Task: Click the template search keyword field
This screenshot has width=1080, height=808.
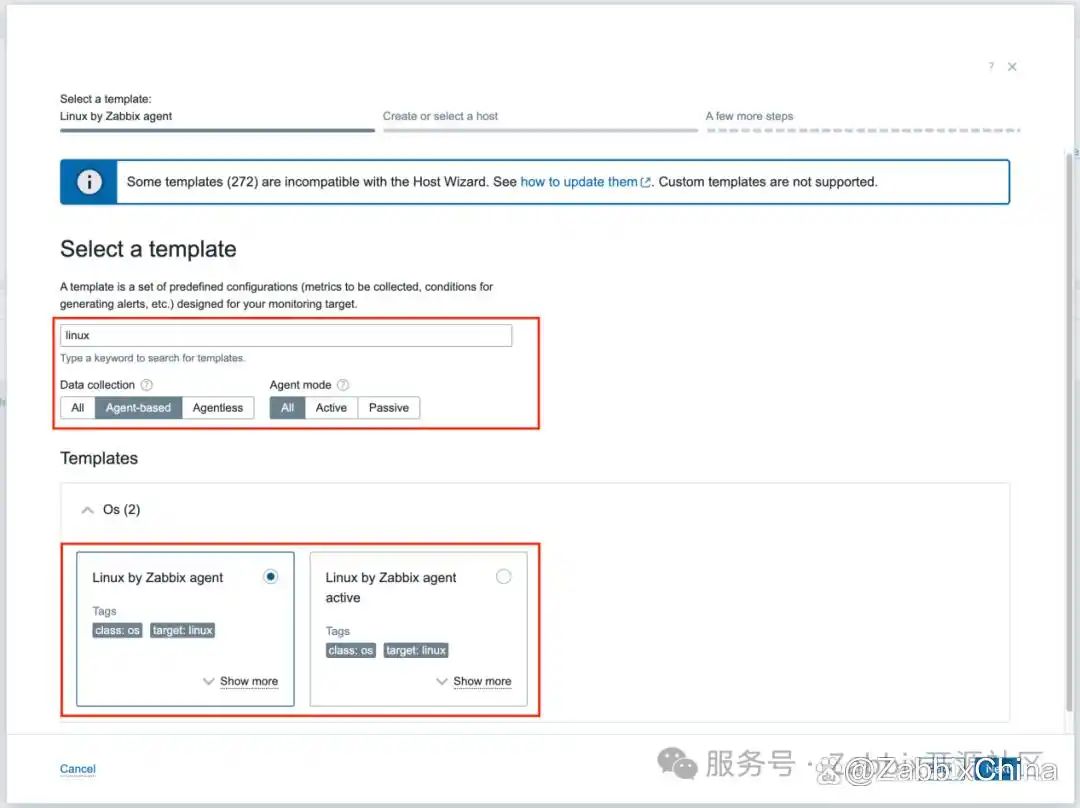Action: [286, 335]
